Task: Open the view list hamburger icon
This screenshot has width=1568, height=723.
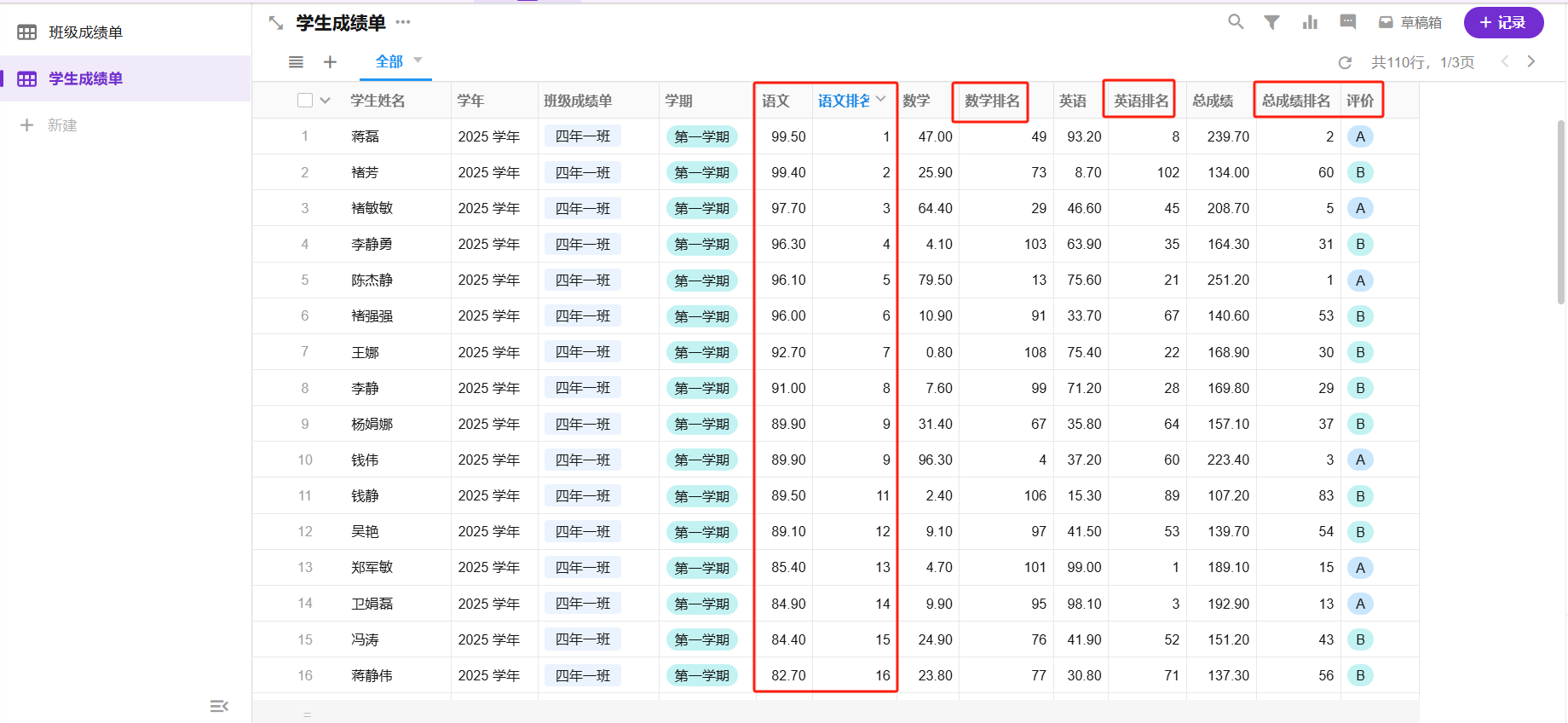Action: pyautogui.click(x=296, y=61)
